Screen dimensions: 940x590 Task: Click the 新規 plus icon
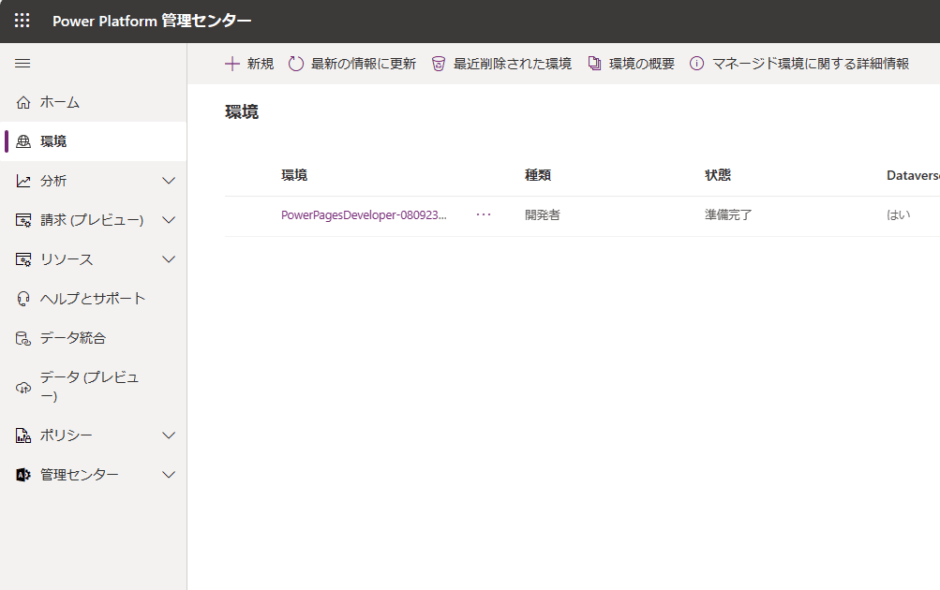[232, 63]
